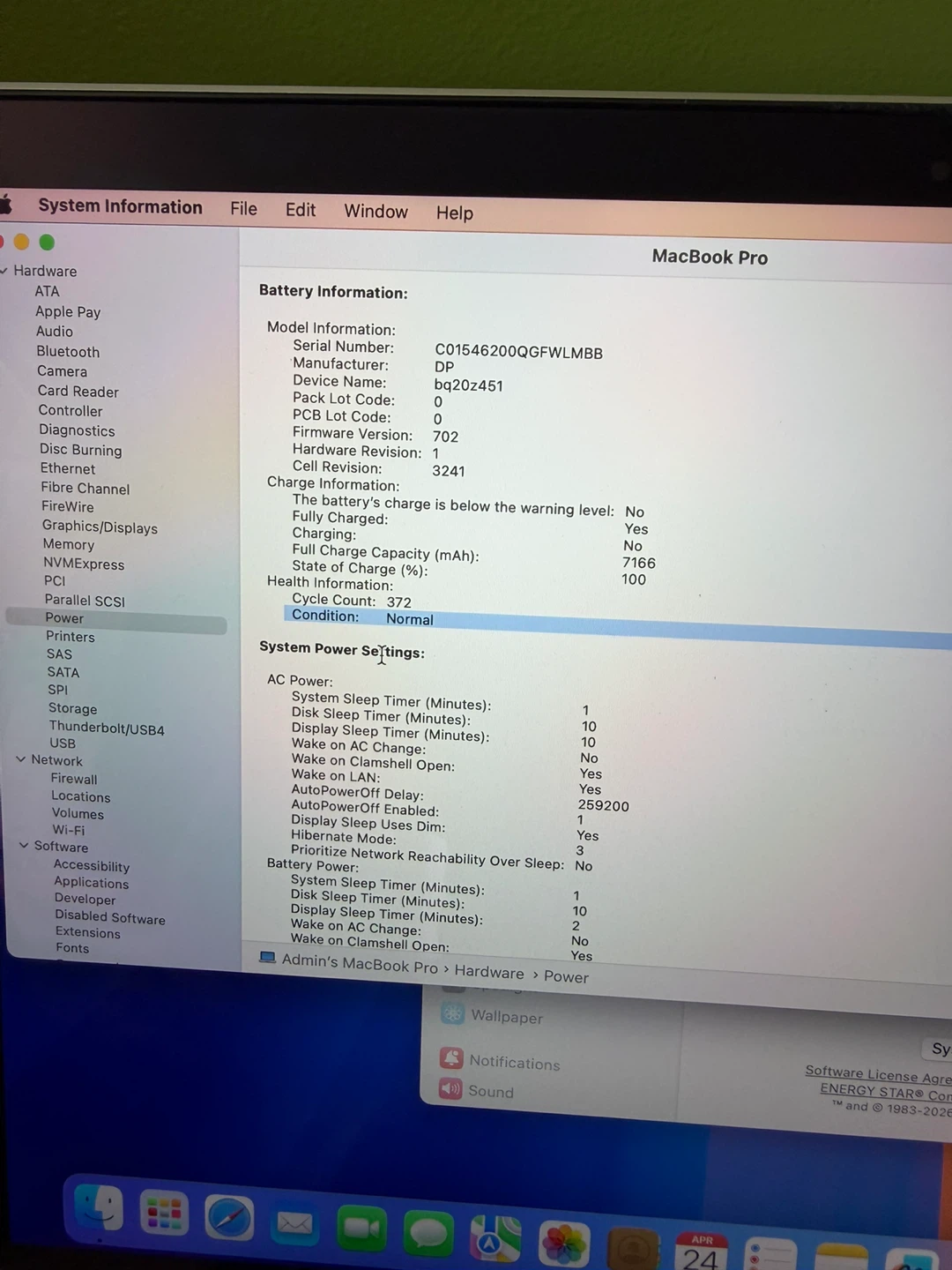The width and height of the screenshot is (952, 1270).
Task: Select Applications under Software
Action: [x=91, y=883]
